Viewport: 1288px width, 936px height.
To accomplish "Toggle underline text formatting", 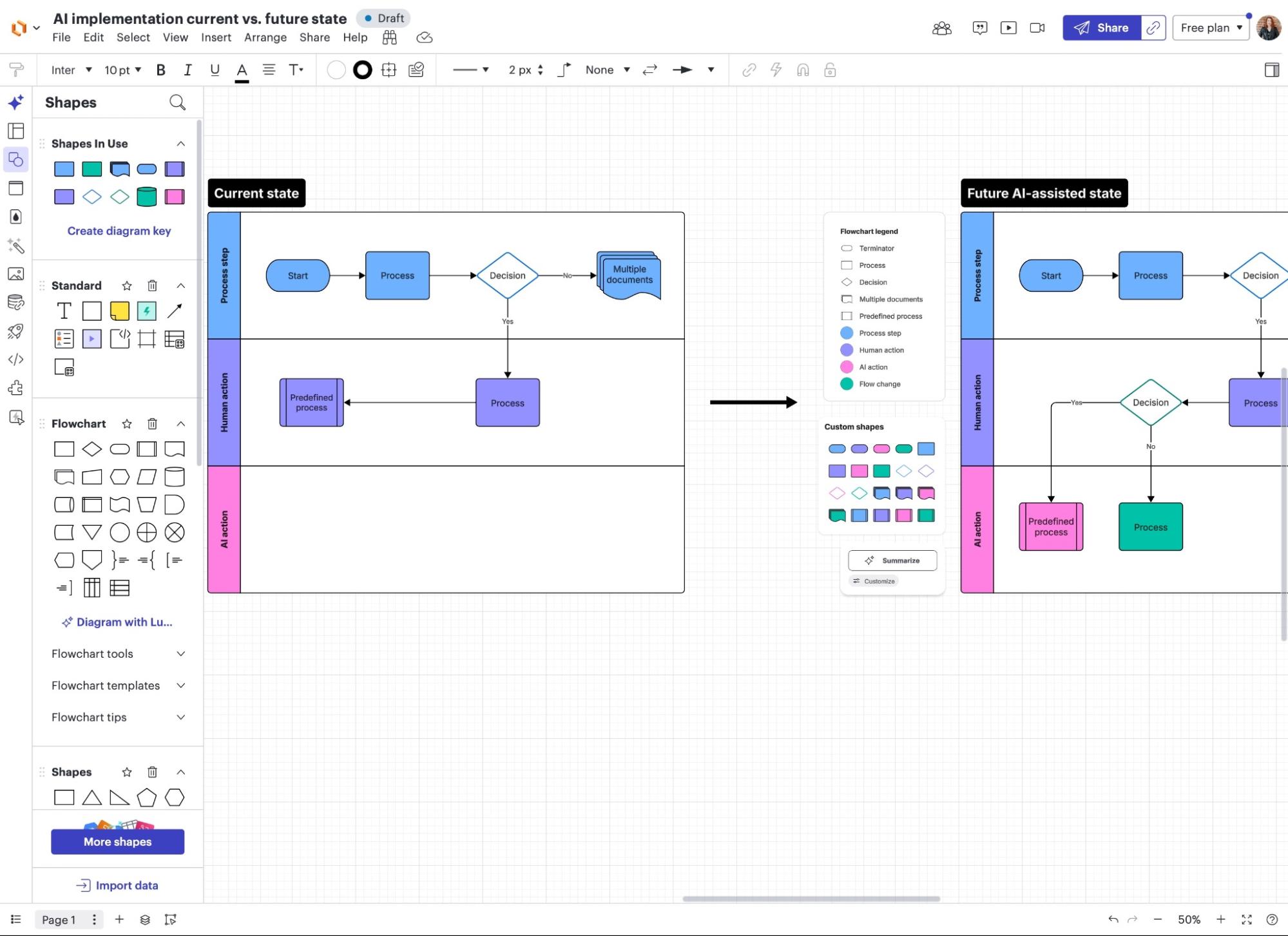I will pos(215,70).
